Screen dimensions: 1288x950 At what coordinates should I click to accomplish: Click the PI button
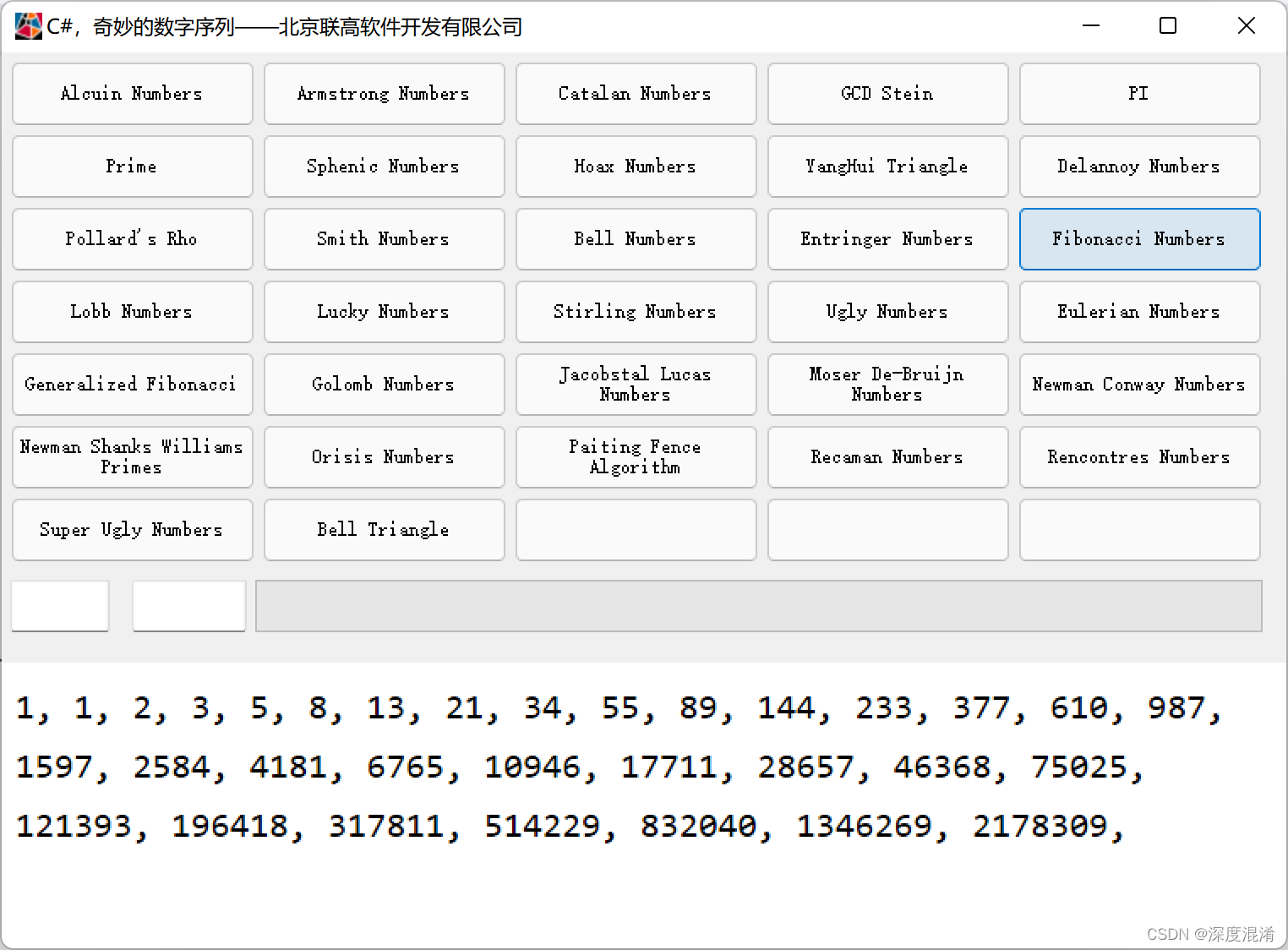click(x=1139, y=94)
